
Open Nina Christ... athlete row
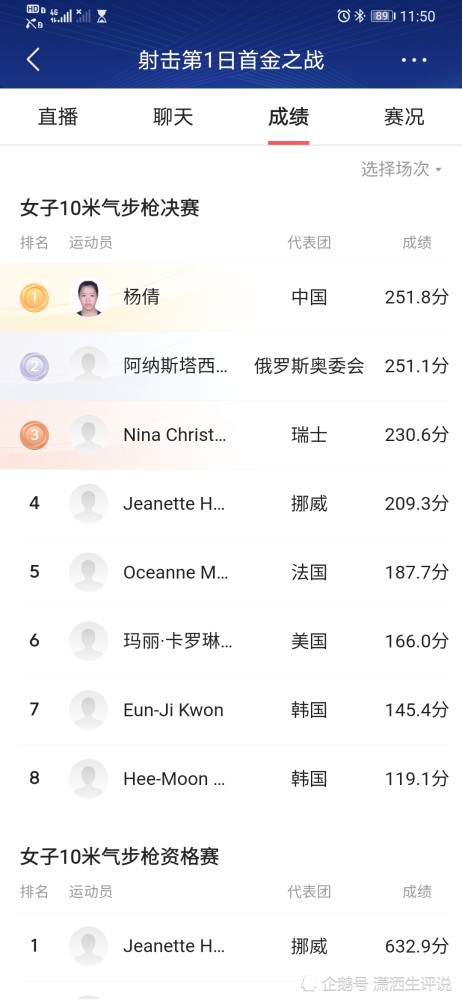coord(231,435)
